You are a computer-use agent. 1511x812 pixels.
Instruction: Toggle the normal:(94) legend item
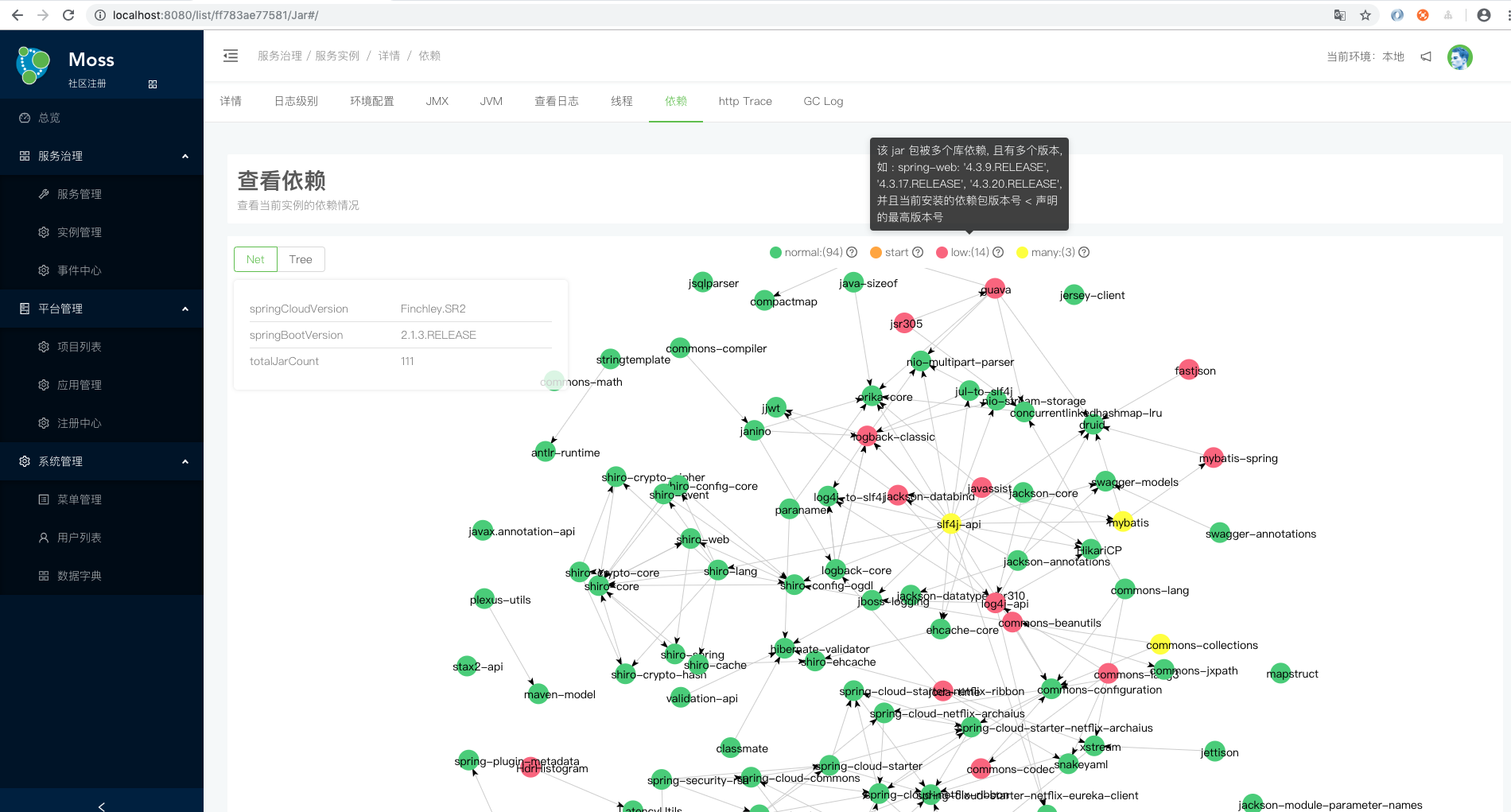tap(806, 252)
